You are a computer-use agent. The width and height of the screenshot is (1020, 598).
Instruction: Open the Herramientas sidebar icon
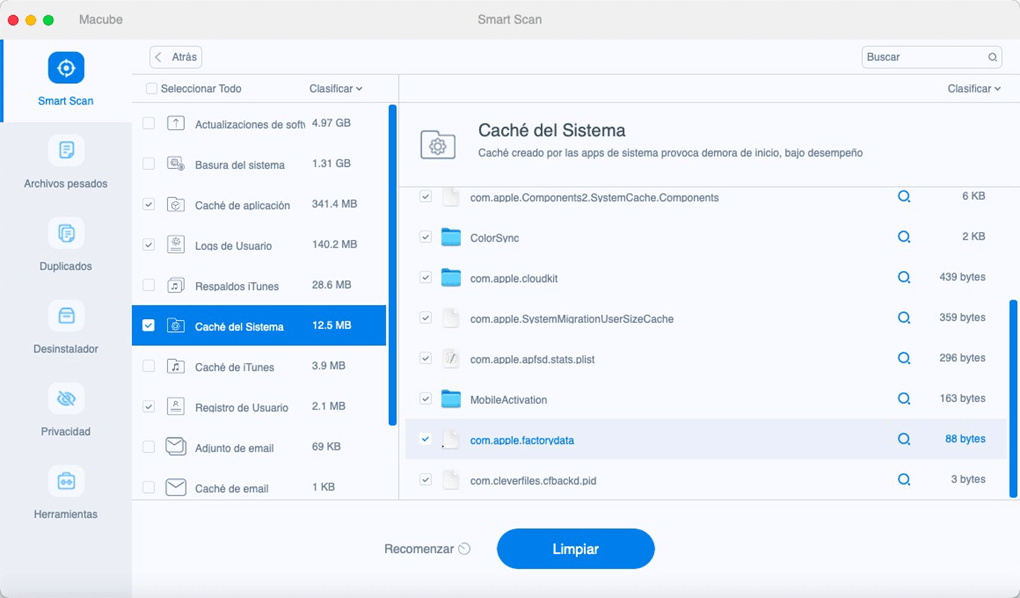[x=66, y=481]
